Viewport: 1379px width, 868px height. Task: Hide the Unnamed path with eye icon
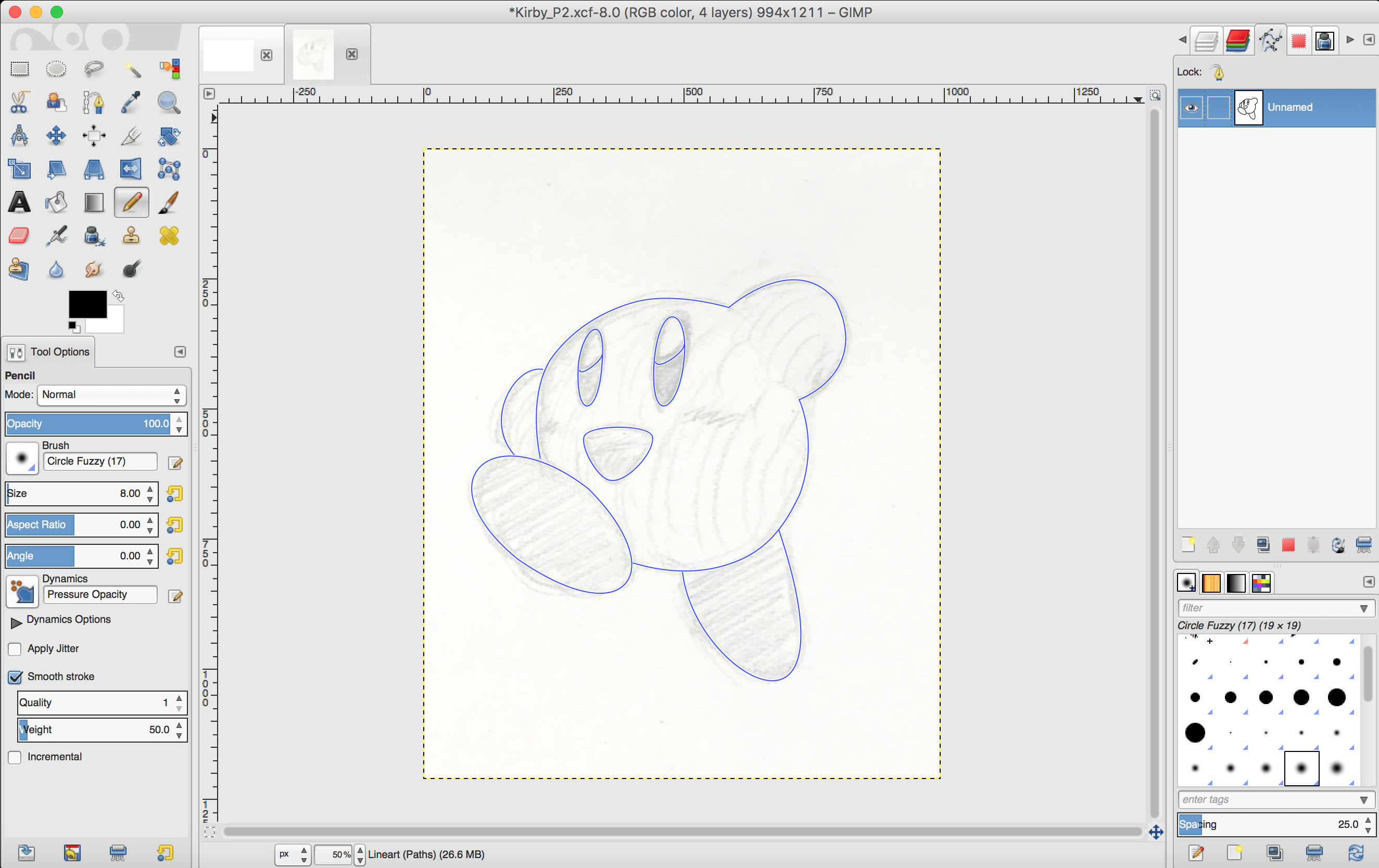(1191, 108)
